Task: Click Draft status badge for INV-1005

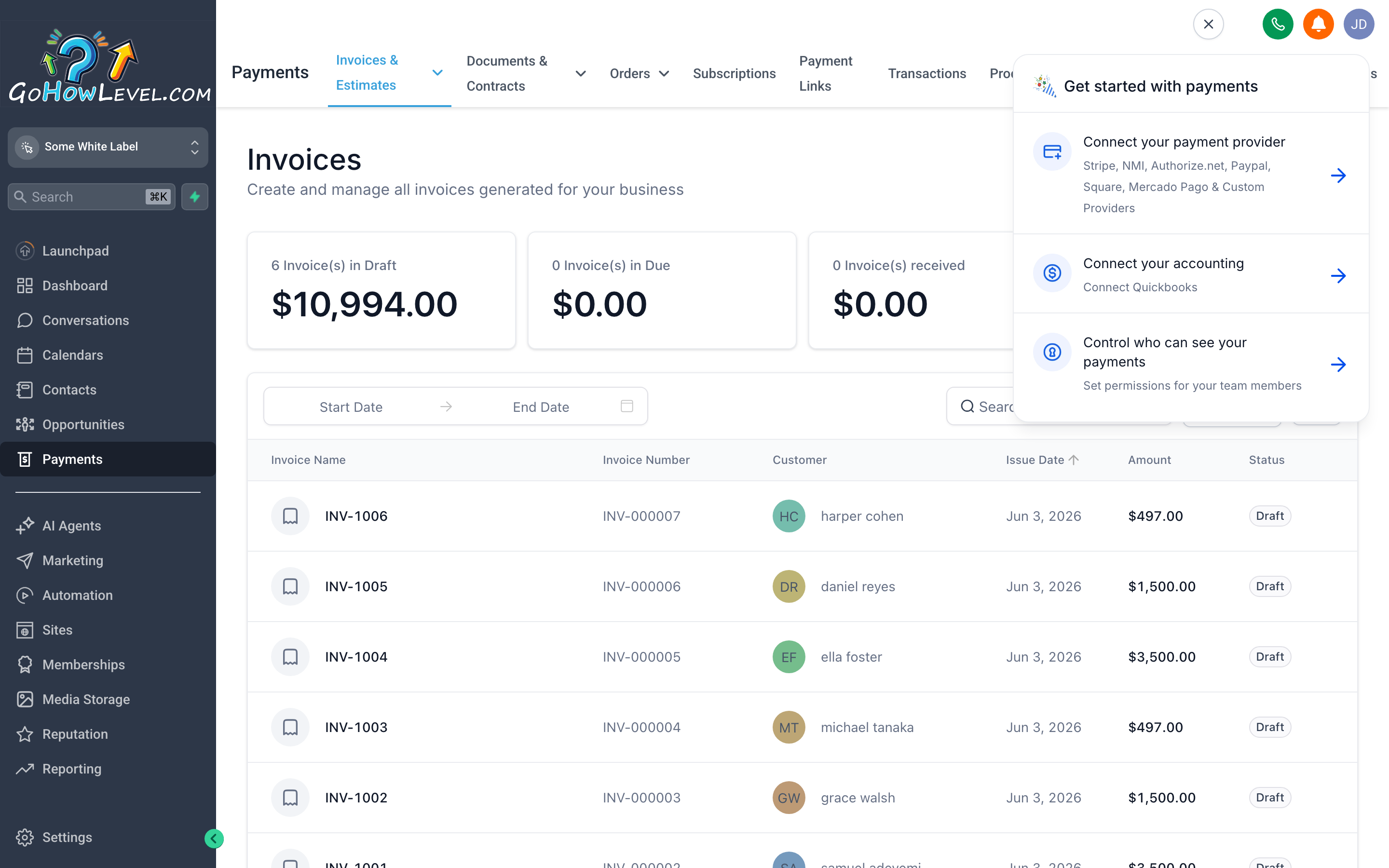Action: 1269,586
